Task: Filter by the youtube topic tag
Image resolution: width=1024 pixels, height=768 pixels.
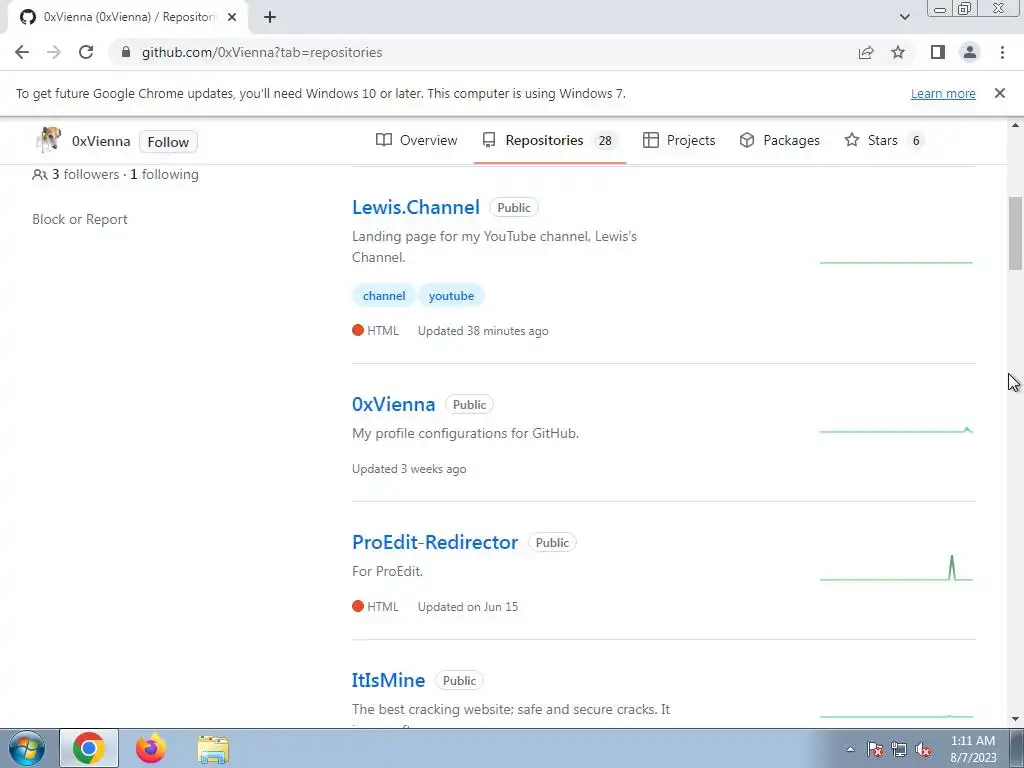Action: click(x=451, y=296)
